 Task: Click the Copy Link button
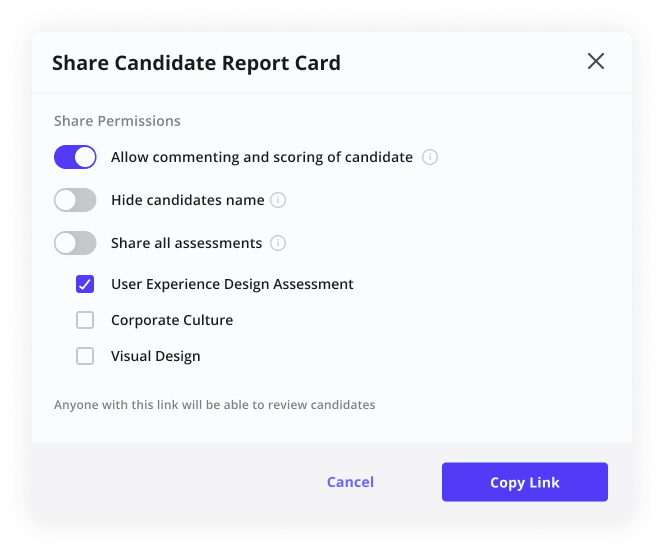[x=525, y=482]
